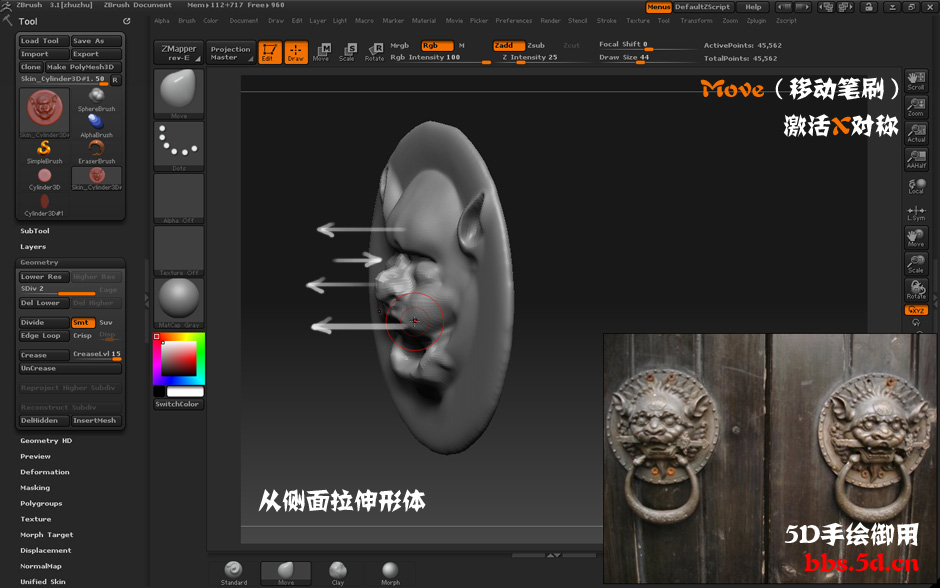This screenshot has width=940, height=588.
Task: Click the Make PolyMesh3D button
Action: 83,67
